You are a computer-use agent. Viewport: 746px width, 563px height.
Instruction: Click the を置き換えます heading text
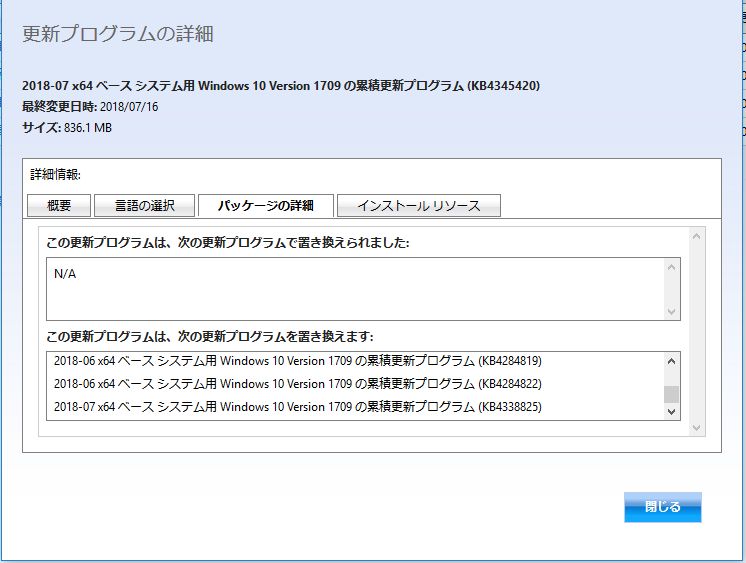pyautogui.click(x=210, y=336)
